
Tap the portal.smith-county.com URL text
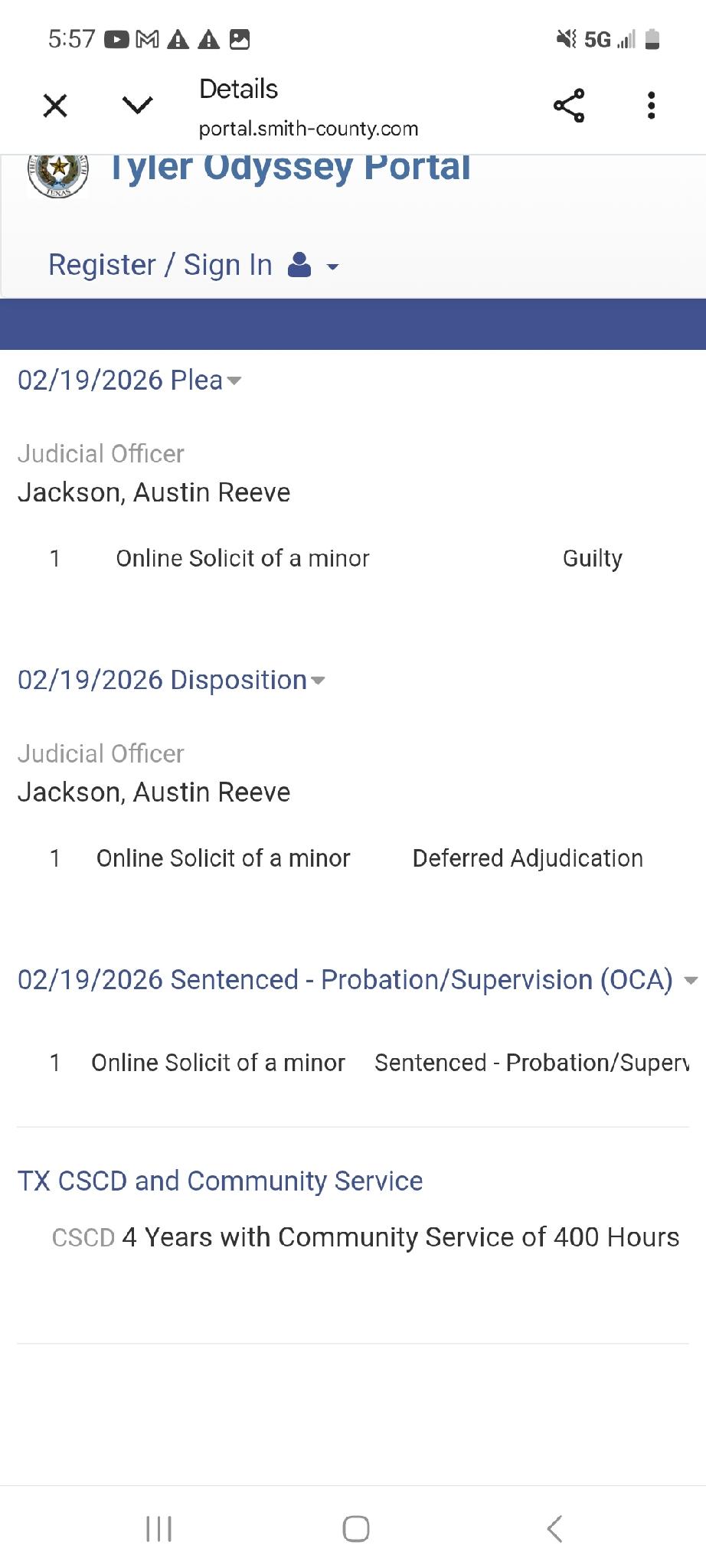tap(309, 129)
